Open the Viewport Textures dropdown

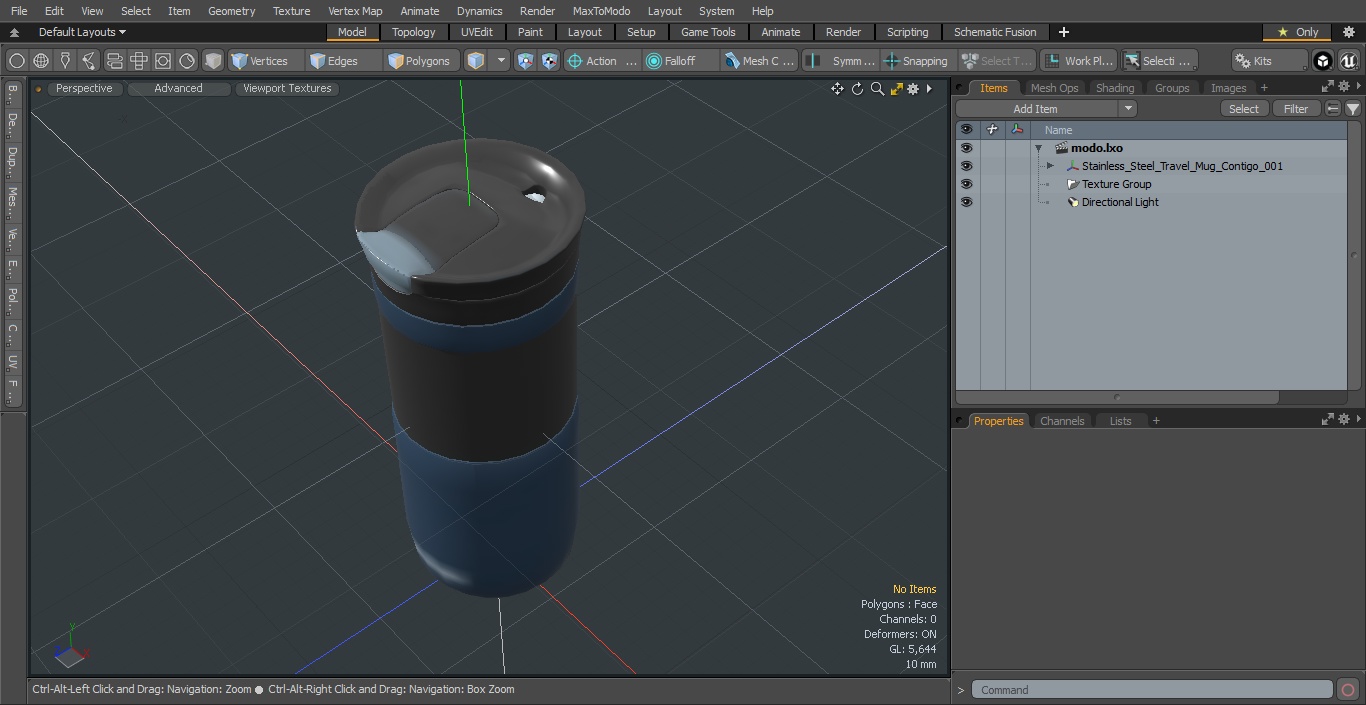(x=287, y=88)
